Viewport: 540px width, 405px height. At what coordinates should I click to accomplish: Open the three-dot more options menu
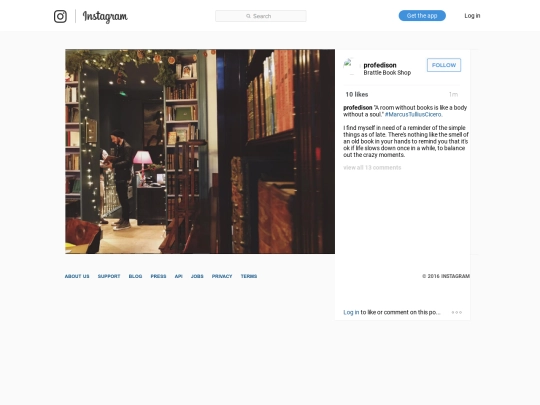click(457, 312)
